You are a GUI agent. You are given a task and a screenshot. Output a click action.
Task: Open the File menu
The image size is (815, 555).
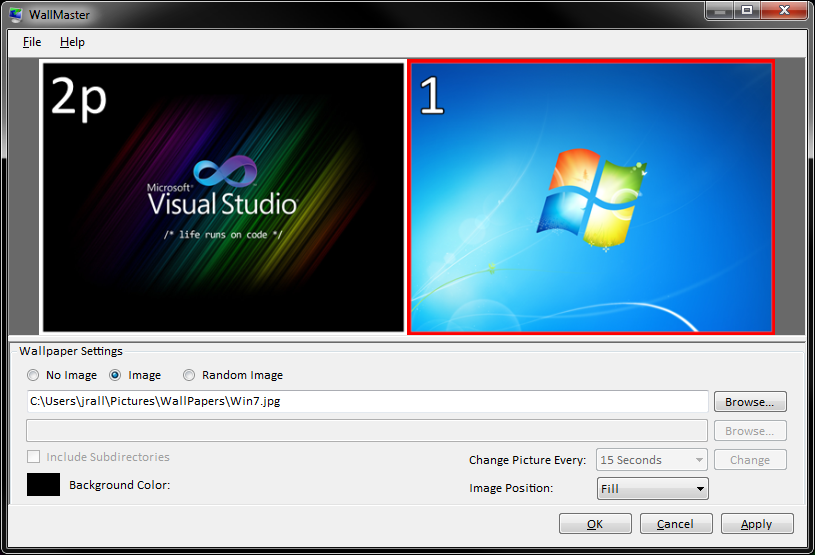[32, 42]
